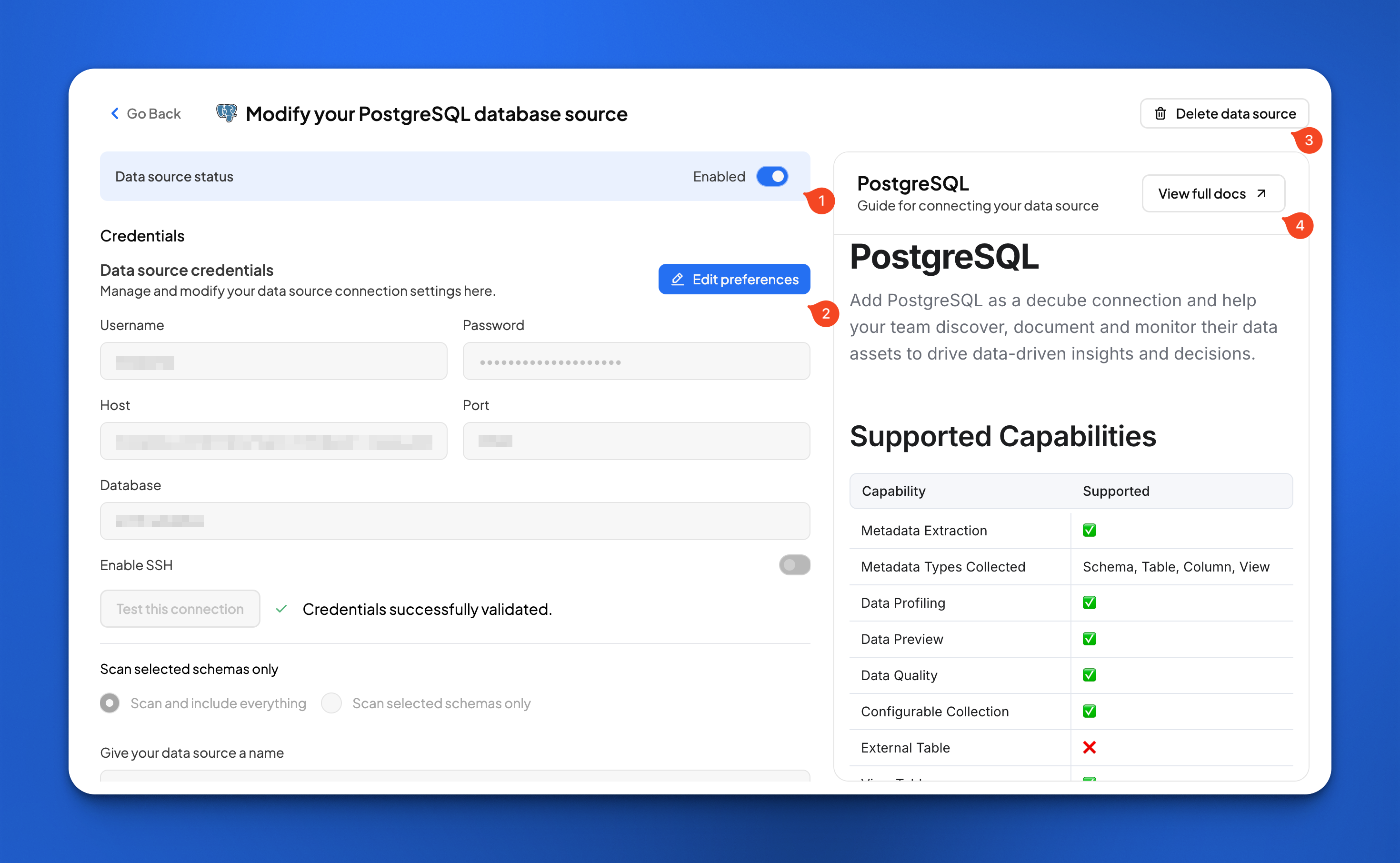This screenshot has width=1400, height=863.
Task: Click the Port input field
Action: [x=636, y=441]
